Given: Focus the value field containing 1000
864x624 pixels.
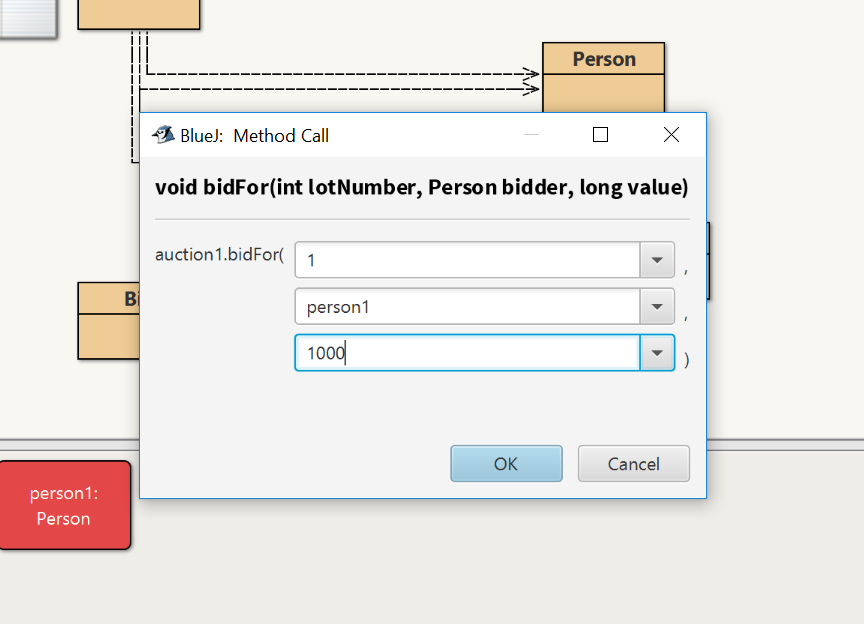Looking at the screenshot, I should 467,353.
